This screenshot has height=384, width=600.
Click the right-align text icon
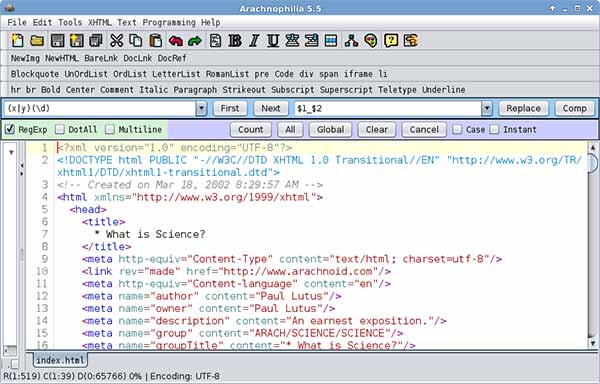(x=311, y=41)
